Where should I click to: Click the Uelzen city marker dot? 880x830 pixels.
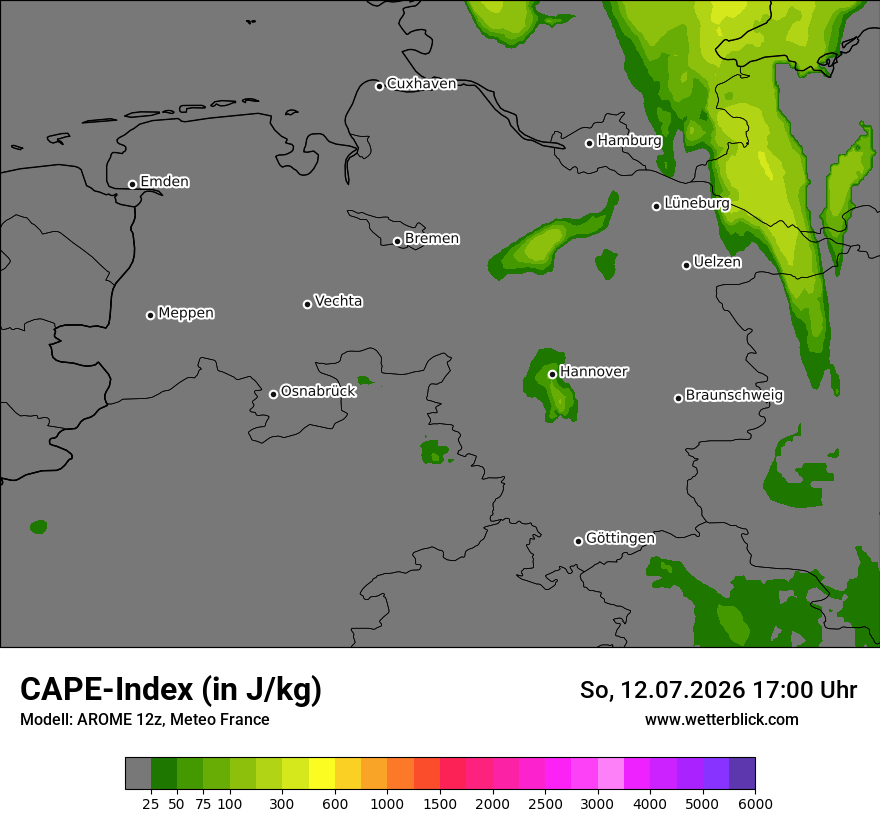(x=686, y=265)
